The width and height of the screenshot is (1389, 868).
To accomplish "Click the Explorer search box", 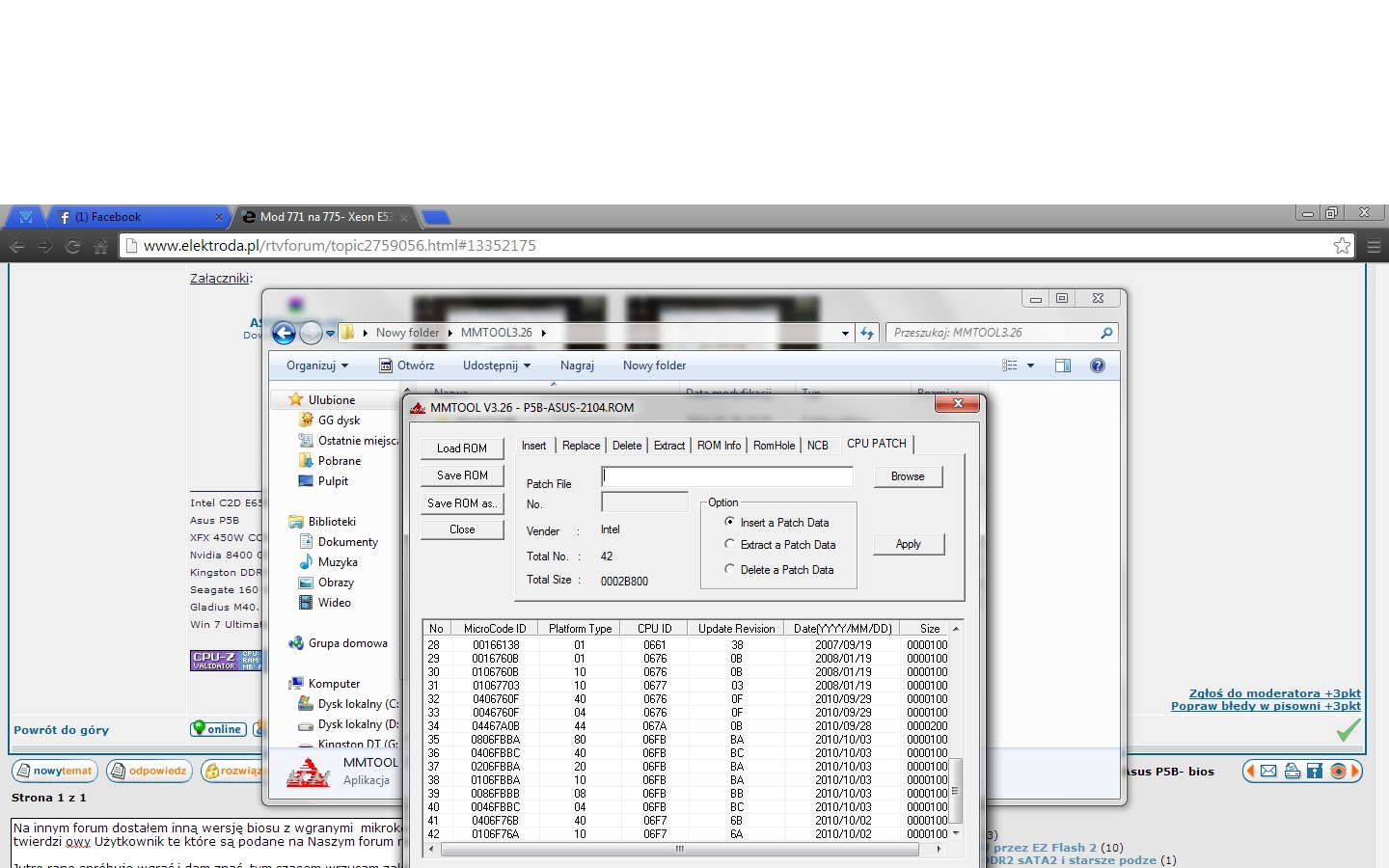I will 1002,333.
